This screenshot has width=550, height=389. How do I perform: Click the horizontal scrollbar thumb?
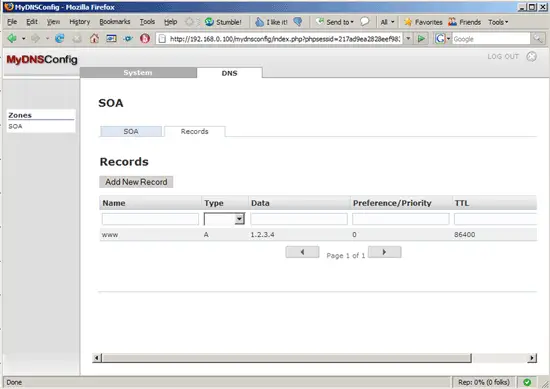pos(287,358)
